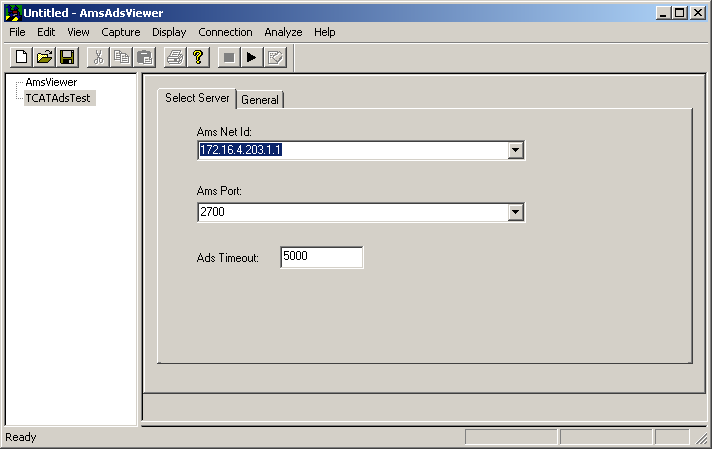Open the Analyze menu
This screenshot has height=449, width=712.
283,32
